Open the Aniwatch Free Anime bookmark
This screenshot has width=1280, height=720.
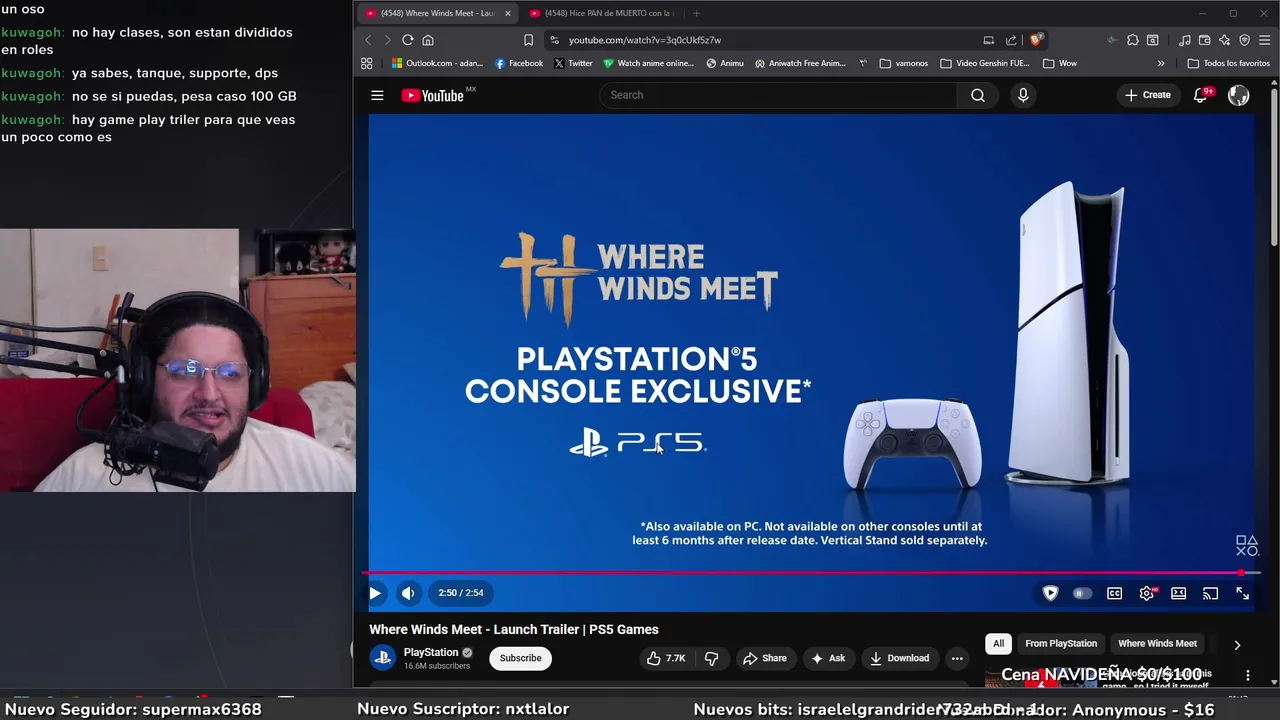800,63
